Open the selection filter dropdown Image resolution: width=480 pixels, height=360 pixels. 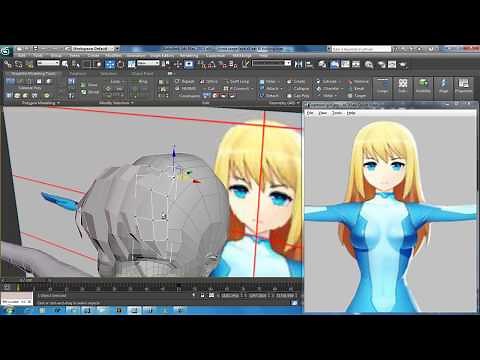point(48,63)
